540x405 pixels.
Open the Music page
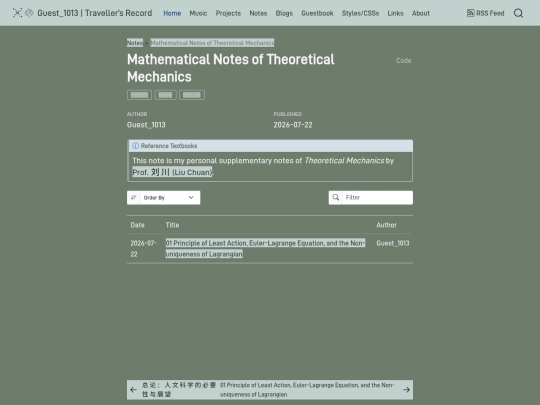click(x=198, y=13)
